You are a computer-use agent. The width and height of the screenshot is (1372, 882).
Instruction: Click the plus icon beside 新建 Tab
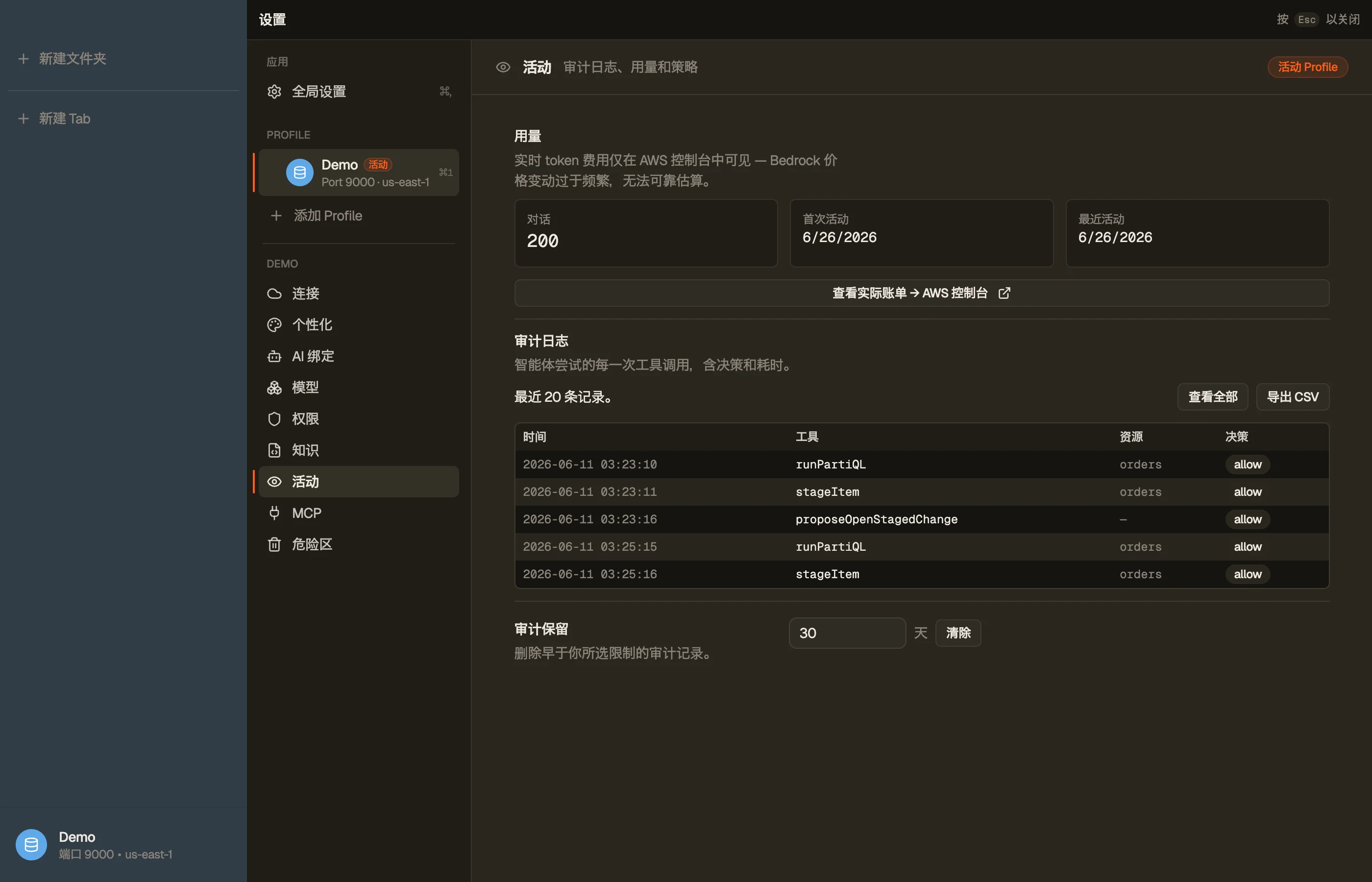(x=24, y=119)
